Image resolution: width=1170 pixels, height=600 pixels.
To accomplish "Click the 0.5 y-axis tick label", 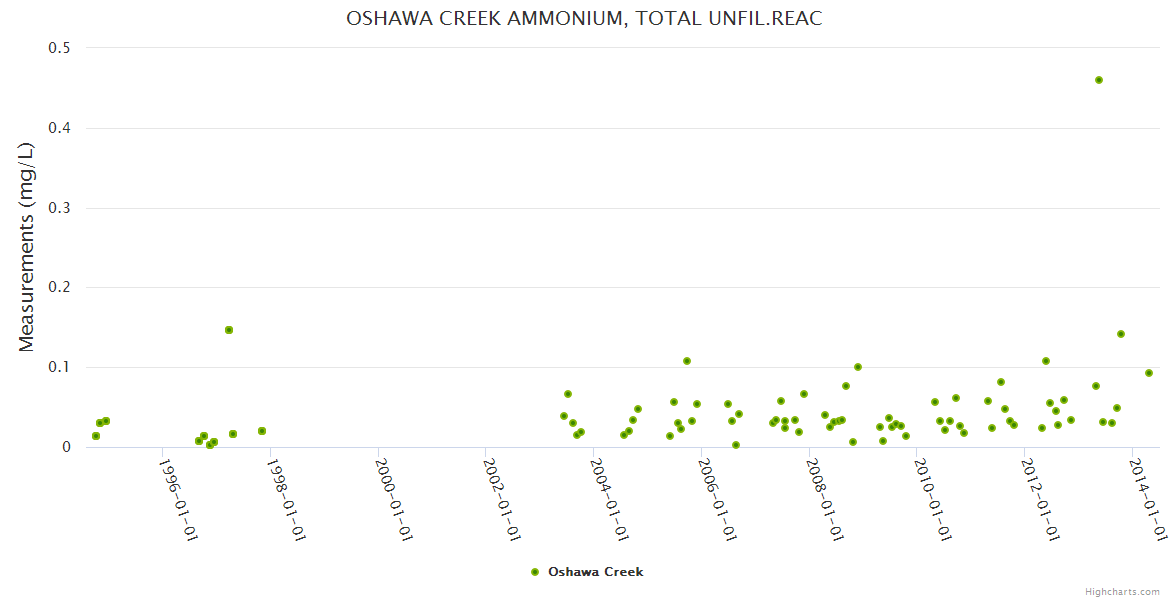I will pyautogui.click(x=60, y=48).
